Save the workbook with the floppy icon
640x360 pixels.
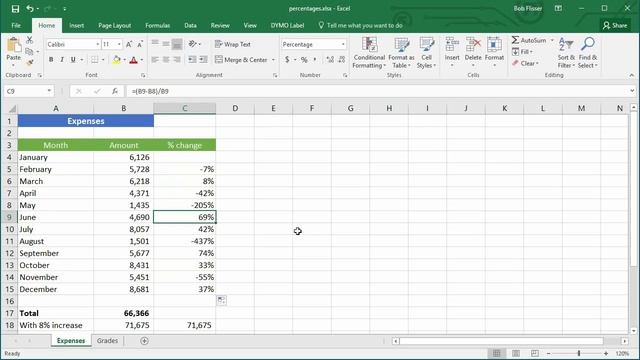(15, 9)
